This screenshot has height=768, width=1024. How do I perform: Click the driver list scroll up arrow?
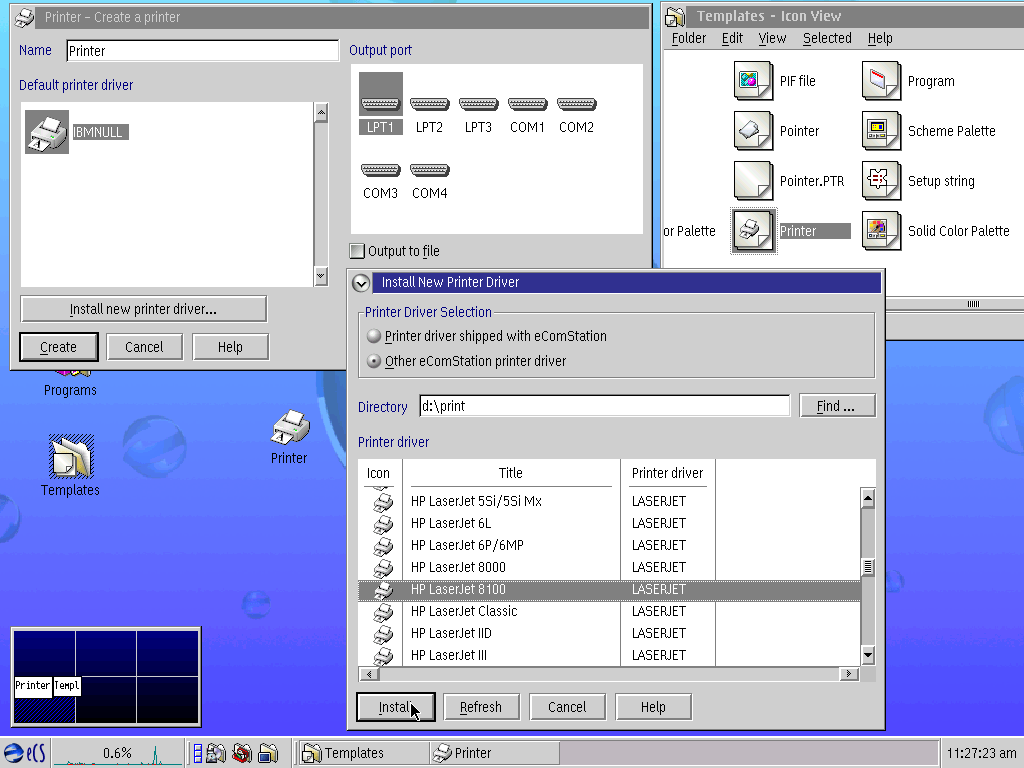coord(868,499)
